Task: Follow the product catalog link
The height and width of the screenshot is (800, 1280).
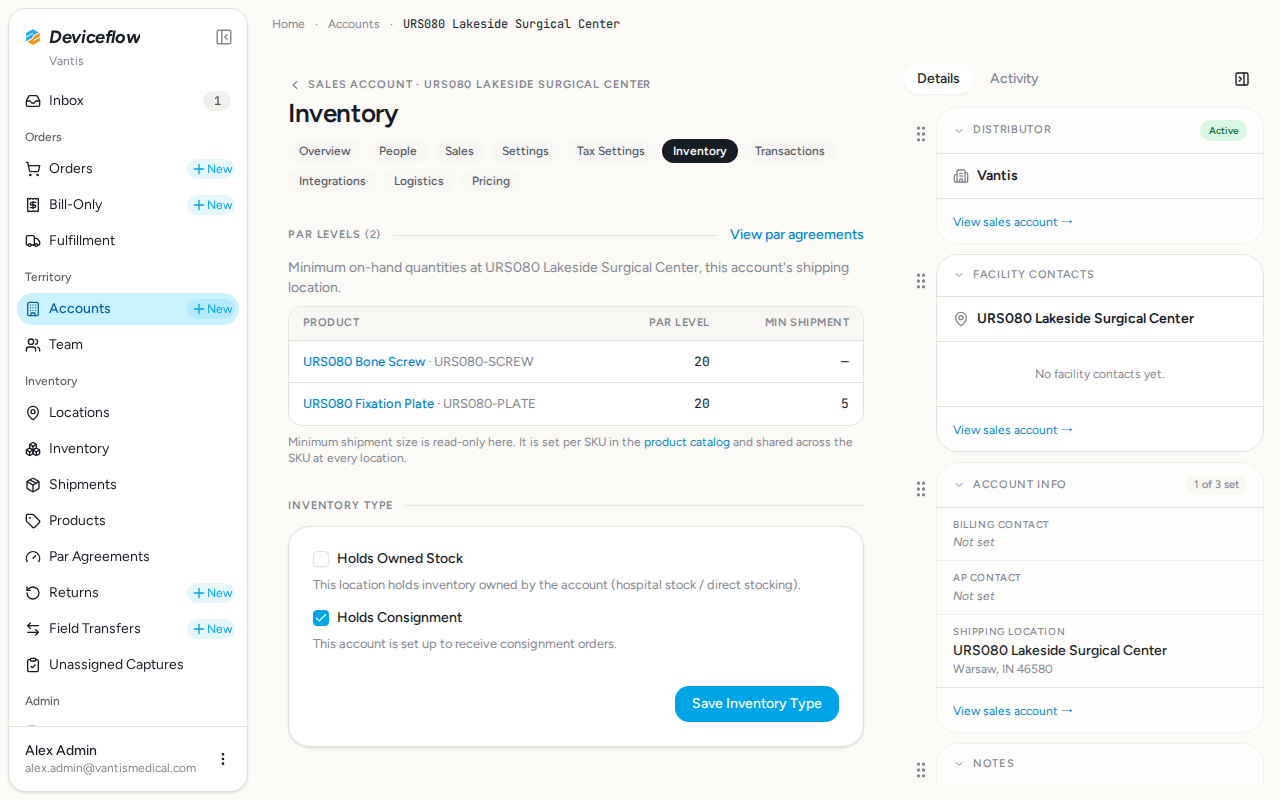Action: click(x=687, y=442)
